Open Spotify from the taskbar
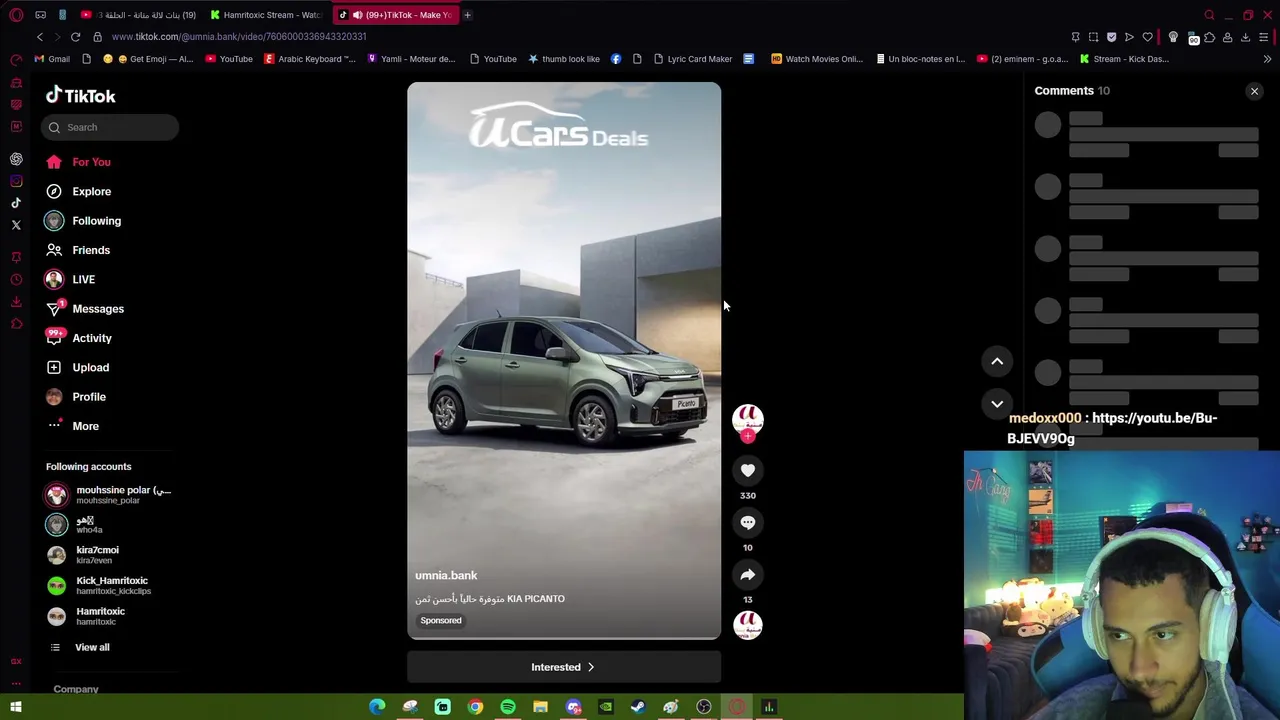Image resolution: width=1280 pixels, height=720 pixels. coord(508,707)
